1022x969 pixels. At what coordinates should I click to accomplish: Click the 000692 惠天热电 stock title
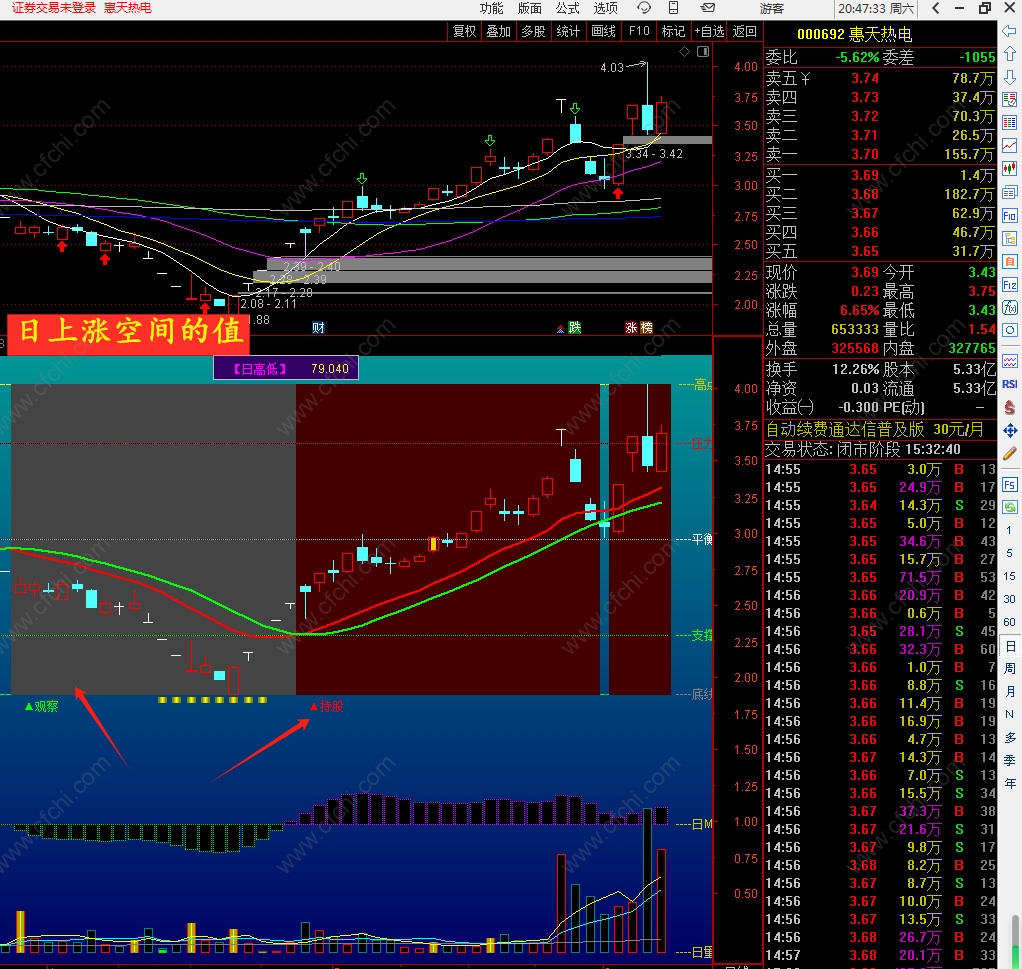click(x=854, y=34)
